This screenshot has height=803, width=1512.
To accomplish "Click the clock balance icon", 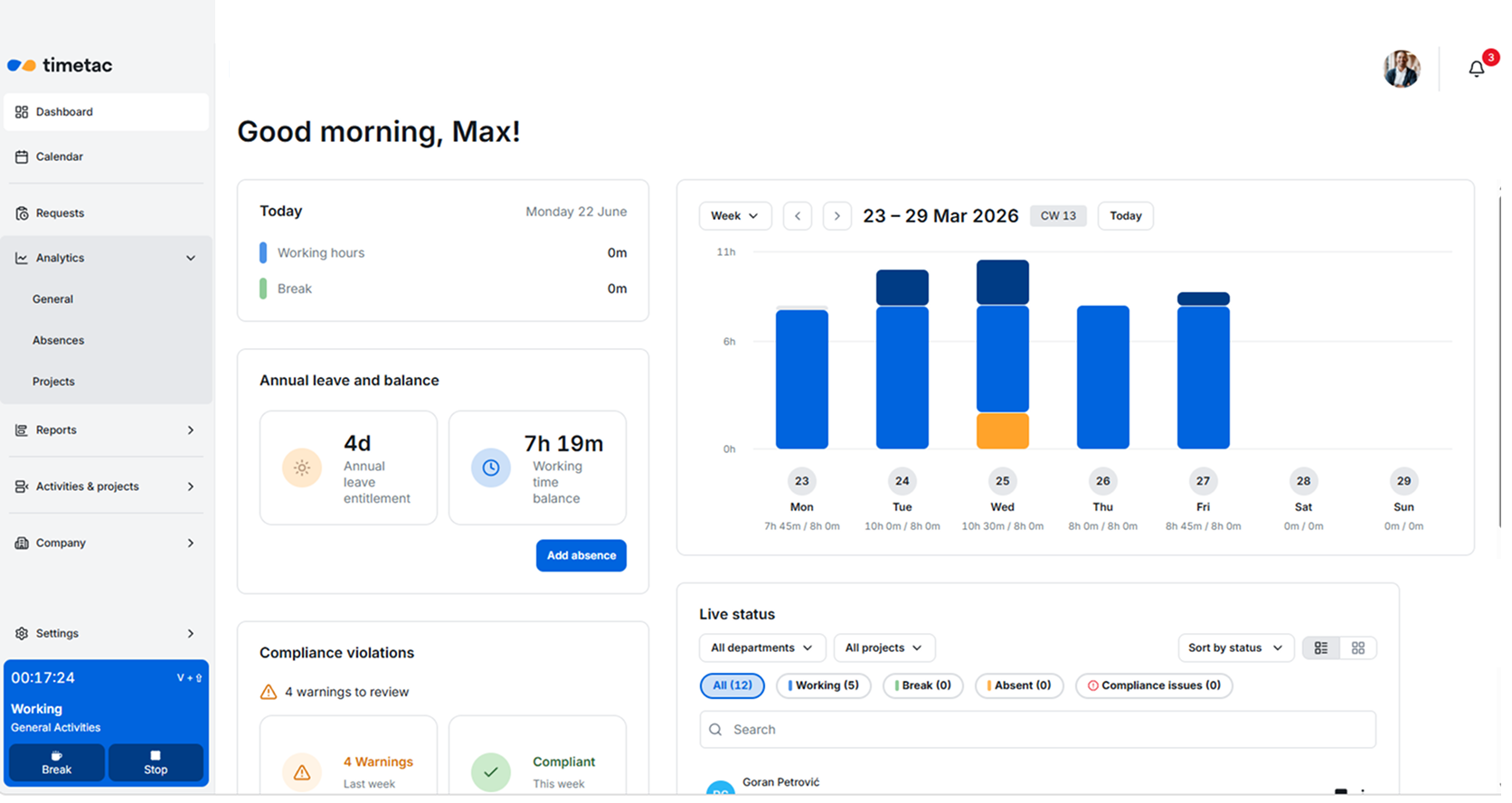I will (x=491, y=468).
